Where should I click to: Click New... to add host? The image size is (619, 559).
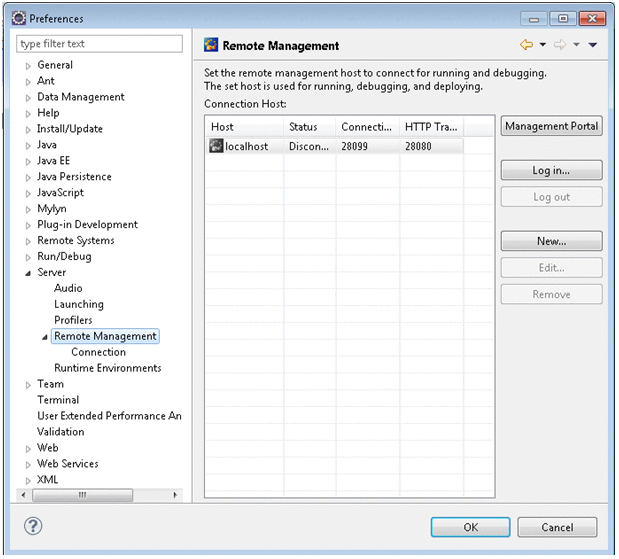(551, 241)
